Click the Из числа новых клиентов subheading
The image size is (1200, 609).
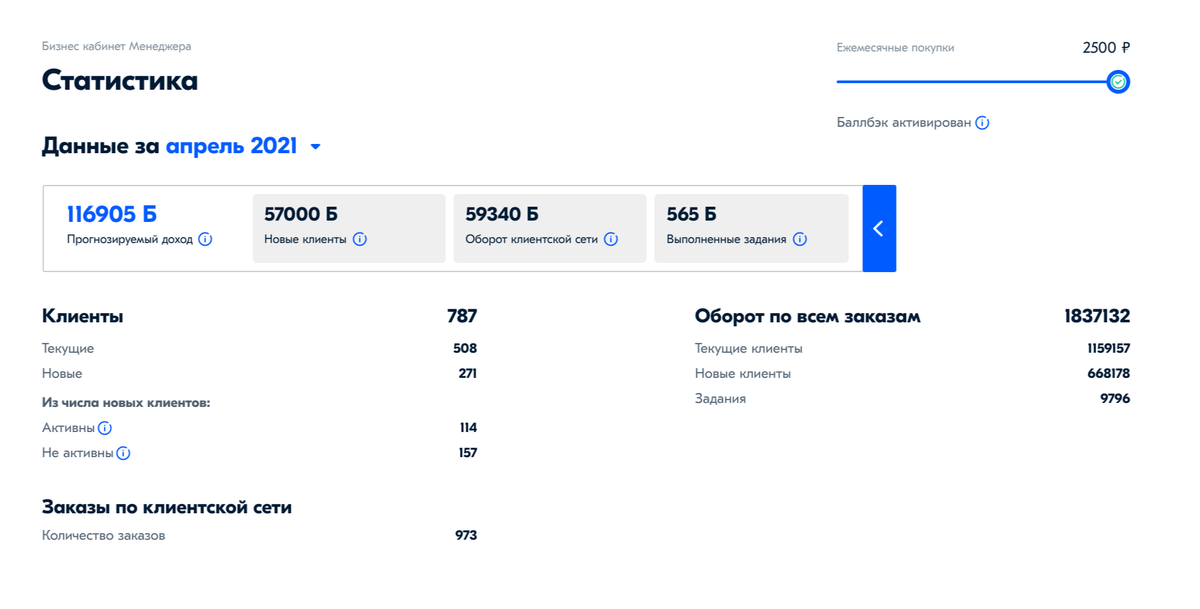click(126, 402)
